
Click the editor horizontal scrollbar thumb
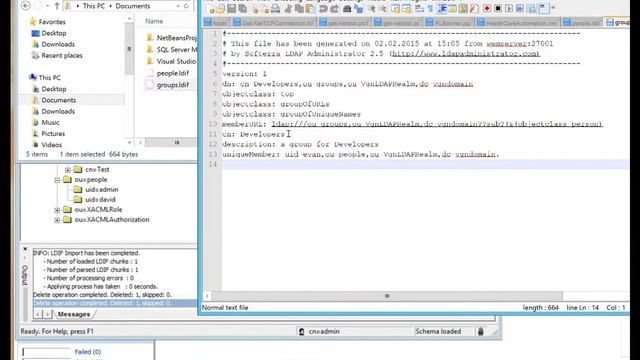tap(387, 296)
